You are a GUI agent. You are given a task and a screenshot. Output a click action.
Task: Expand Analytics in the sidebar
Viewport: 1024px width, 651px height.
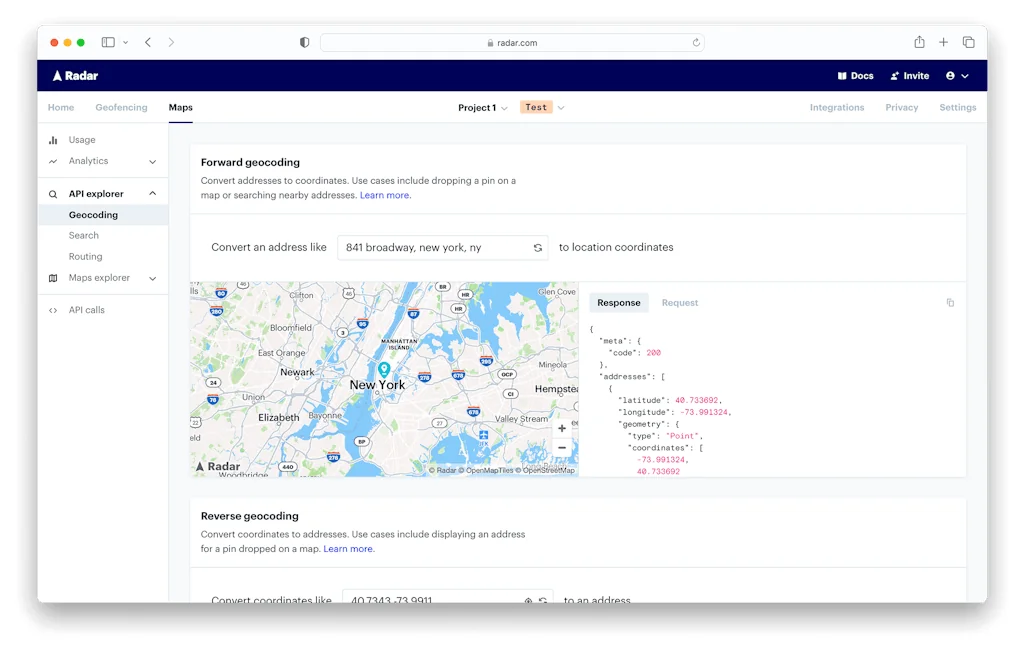[x=152, y=161]
